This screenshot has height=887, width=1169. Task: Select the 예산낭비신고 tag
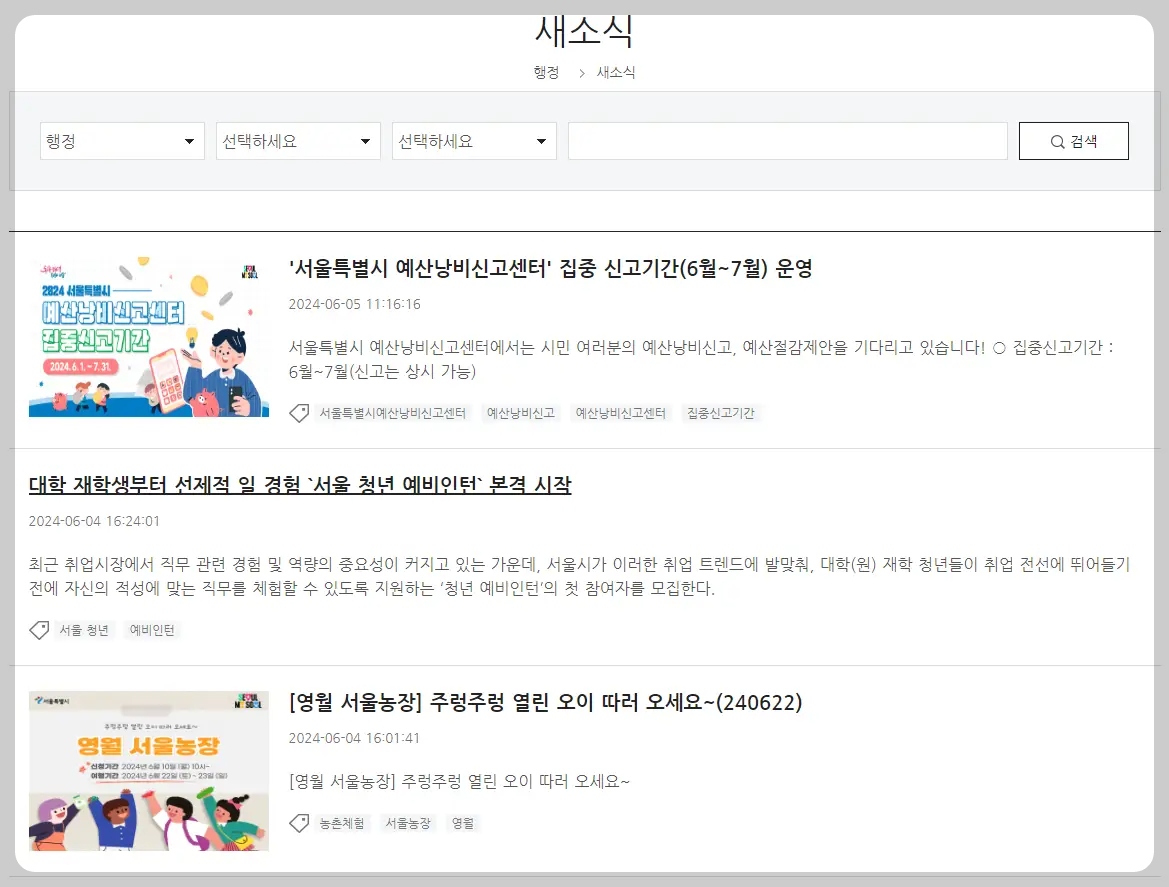point(521,412)
